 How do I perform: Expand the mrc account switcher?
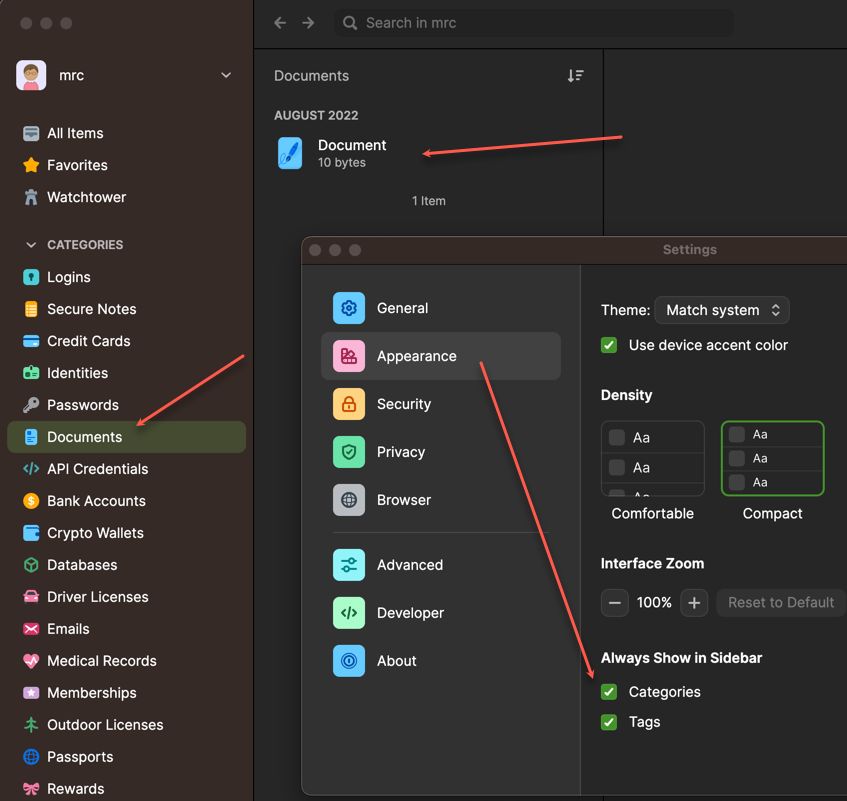tap(226, 75)
